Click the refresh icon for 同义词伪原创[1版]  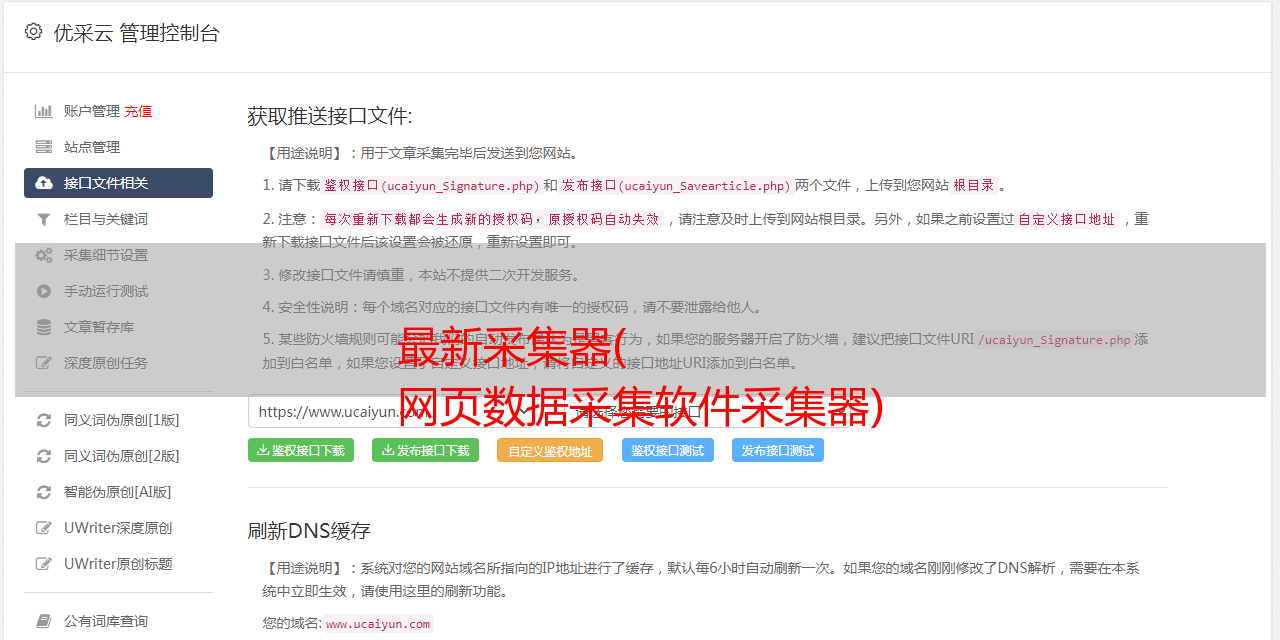click(44, 420)
